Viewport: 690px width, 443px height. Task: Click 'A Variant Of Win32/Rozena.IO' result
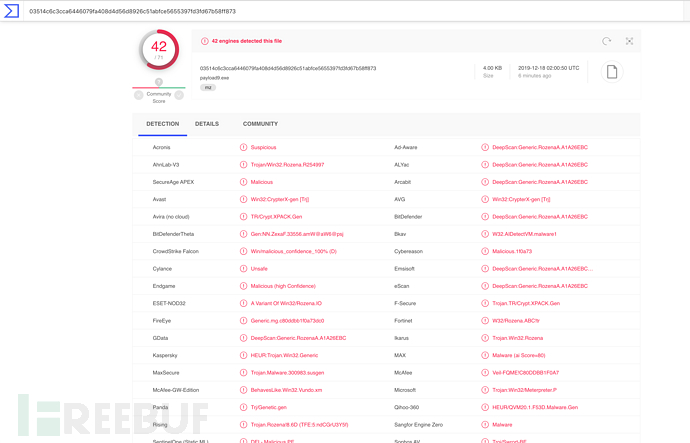pyautogui.click(x=286, y=304)
